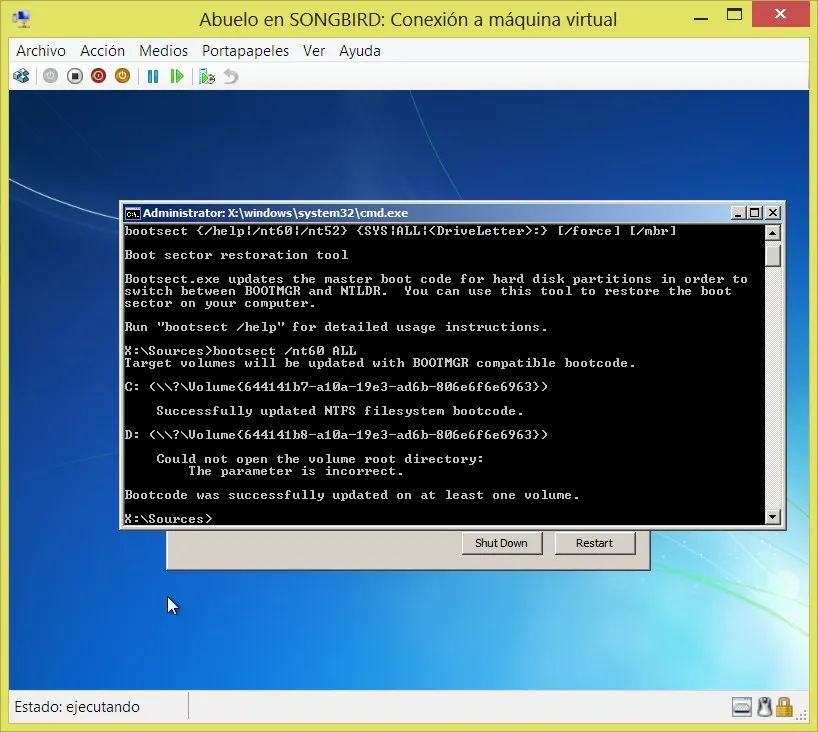Click the Revert undo arrow icon
The width and height of the screenshot is (818, 732).
coord(231,76)
